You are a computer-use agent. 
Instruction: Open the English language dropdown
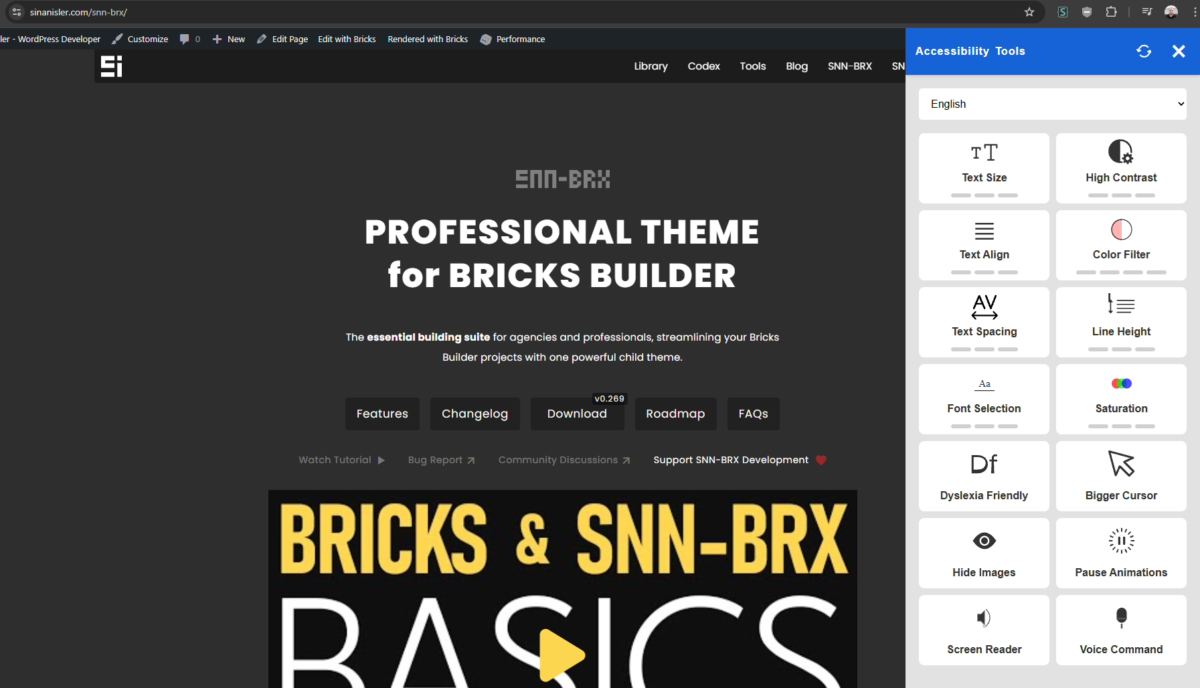[1052, 104]
